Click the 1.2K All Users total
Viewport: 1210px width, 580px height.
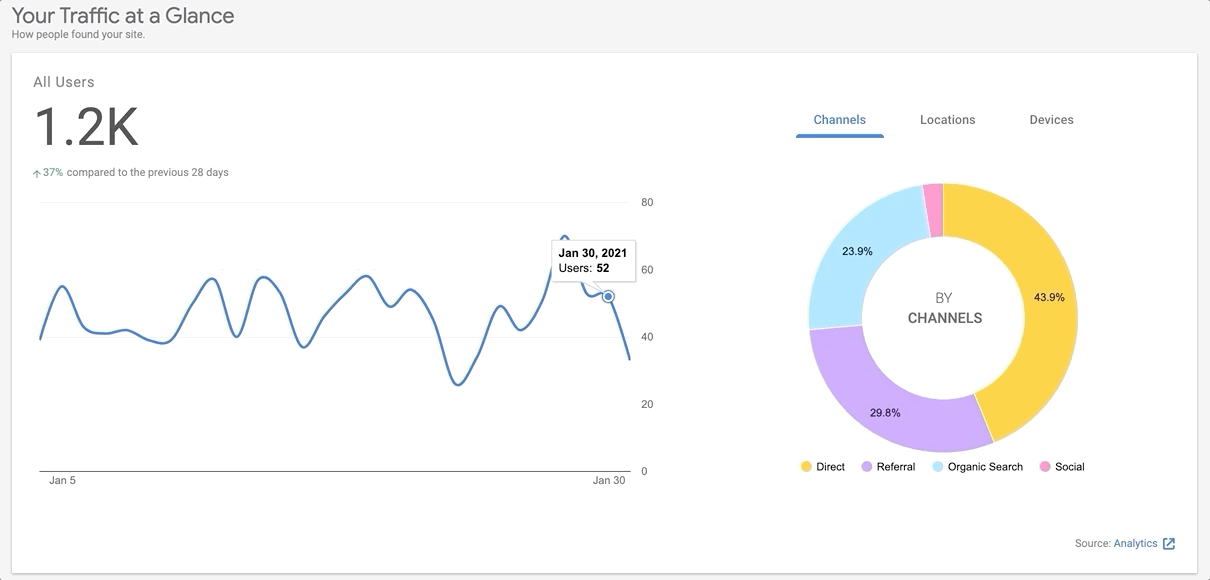point(86,128)
